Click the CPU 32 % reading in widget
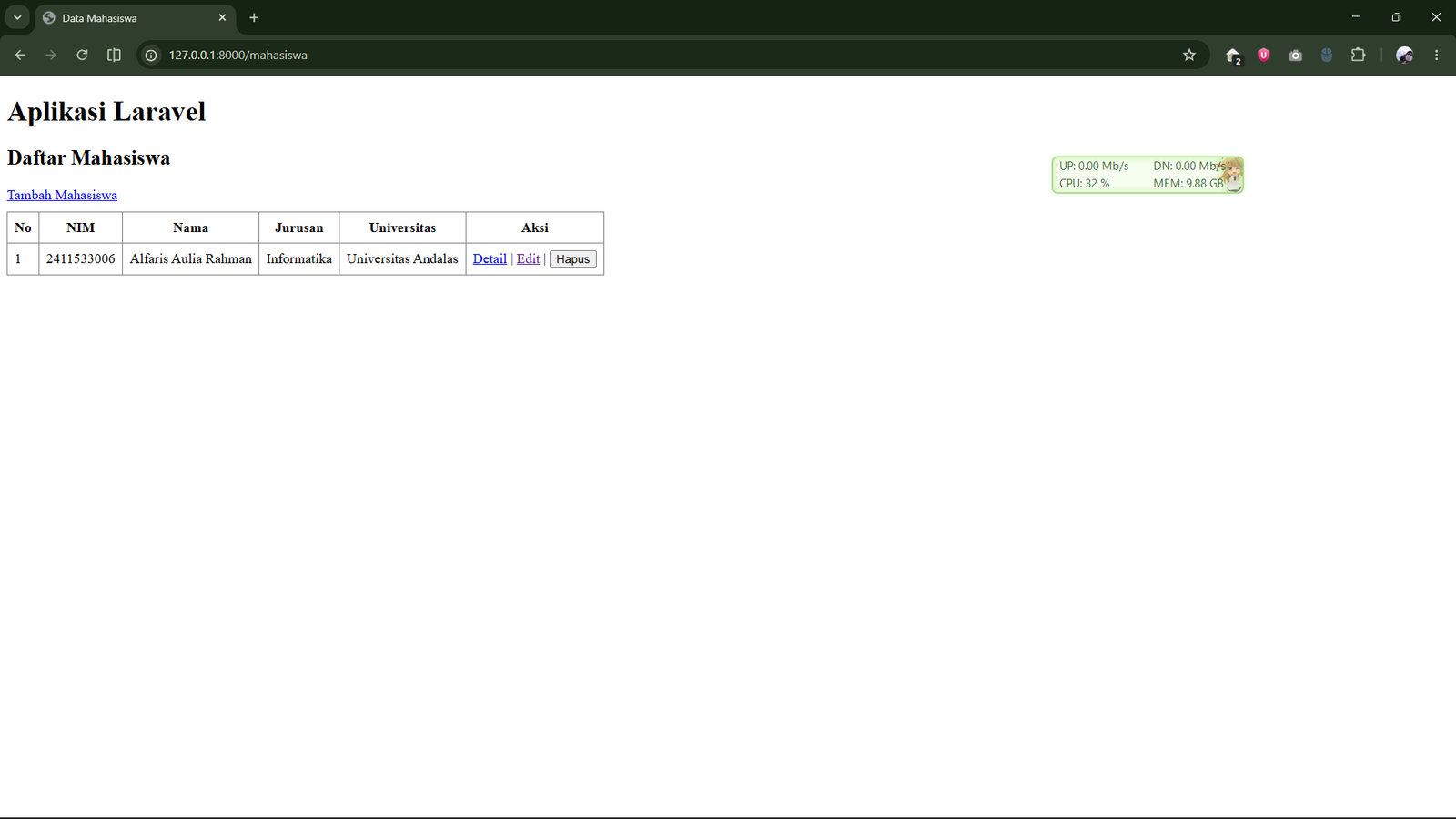Image resolution: width=1456 pixels, height=819 pixels. (1084, 183)
